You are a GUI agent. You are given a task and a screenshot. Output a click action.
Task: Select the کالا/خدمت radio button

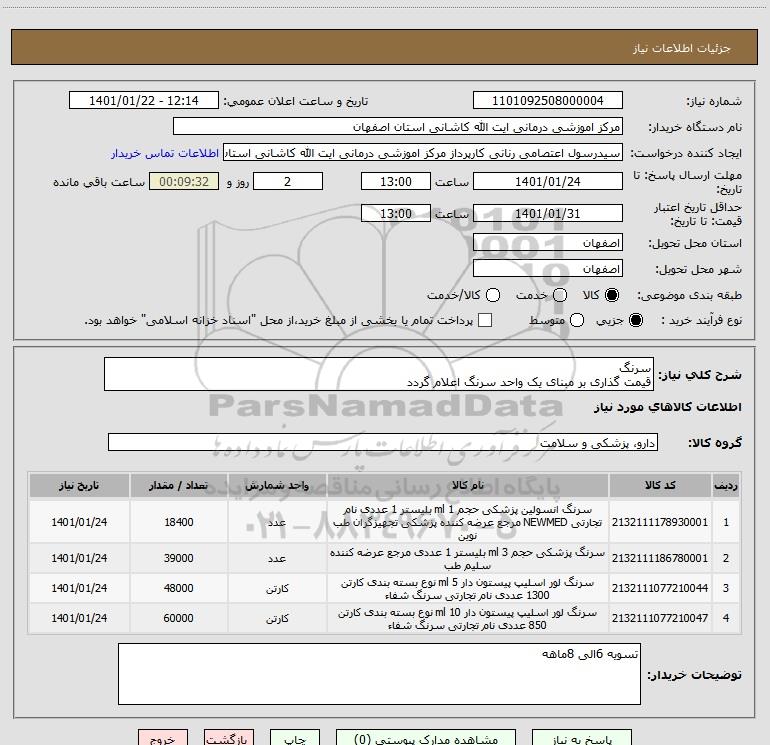[493, 295]
